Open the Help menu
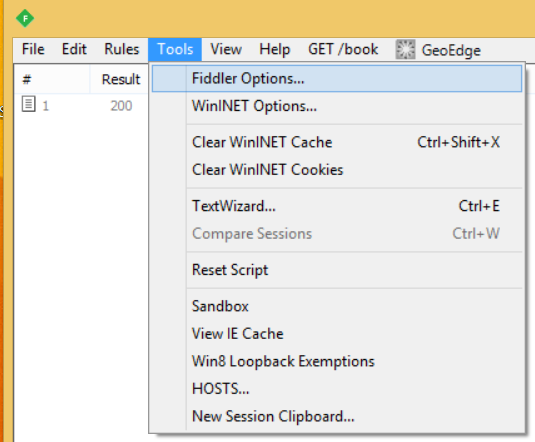 [275, 49]
